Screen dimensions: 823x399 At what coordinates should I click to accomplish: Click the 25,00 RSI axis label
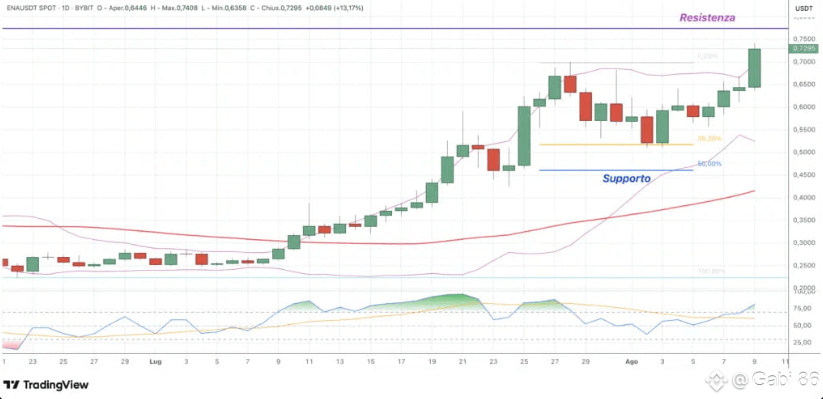coord(803,343)
